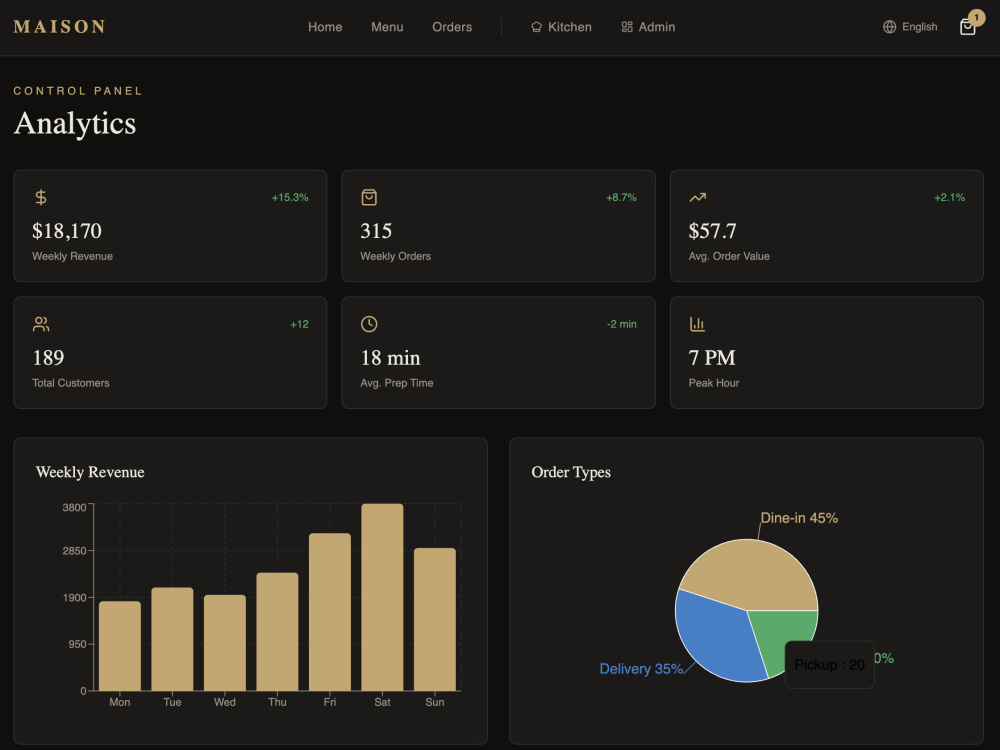Click the people Total Customers icon
1000x750 pixels.
(41, 324)
